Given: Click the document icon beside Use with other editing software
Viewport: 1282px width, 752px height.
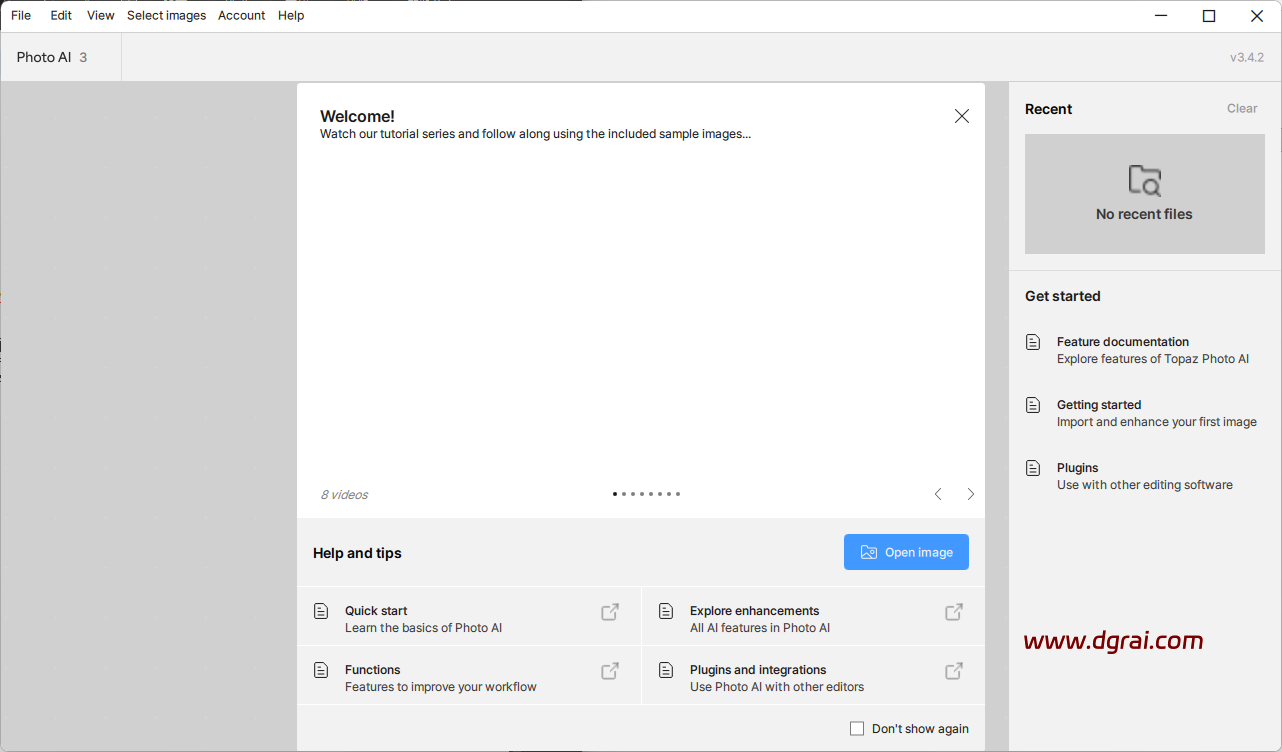Looking at the screenshot, I should pos(1034,468).
